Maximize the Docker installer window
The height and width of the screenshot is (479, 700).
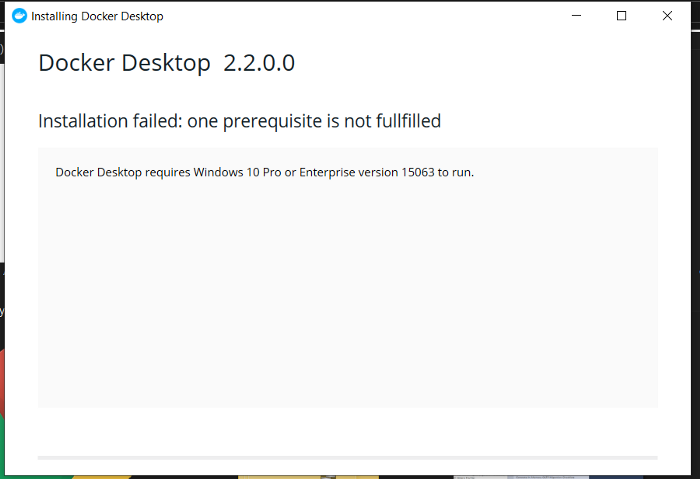[621, 16]
